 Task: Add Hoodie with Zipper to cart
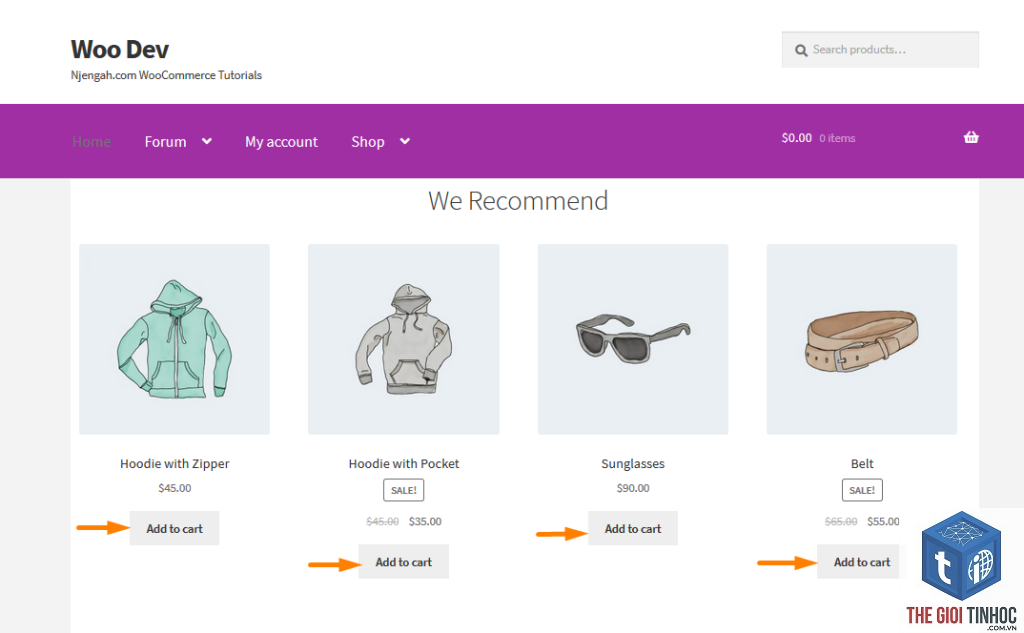174,528
